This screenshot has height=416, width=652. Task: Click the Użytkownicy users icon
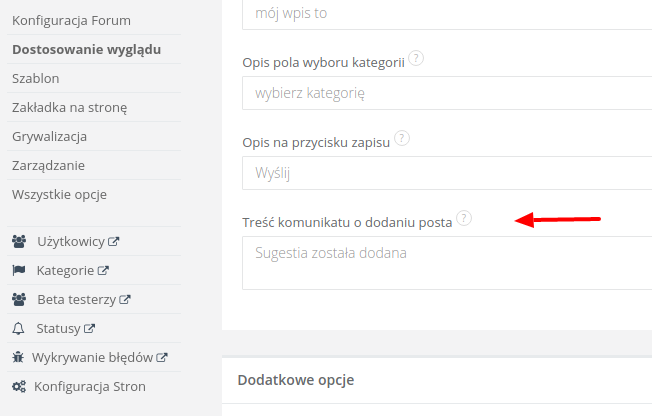tap(19, 241)
